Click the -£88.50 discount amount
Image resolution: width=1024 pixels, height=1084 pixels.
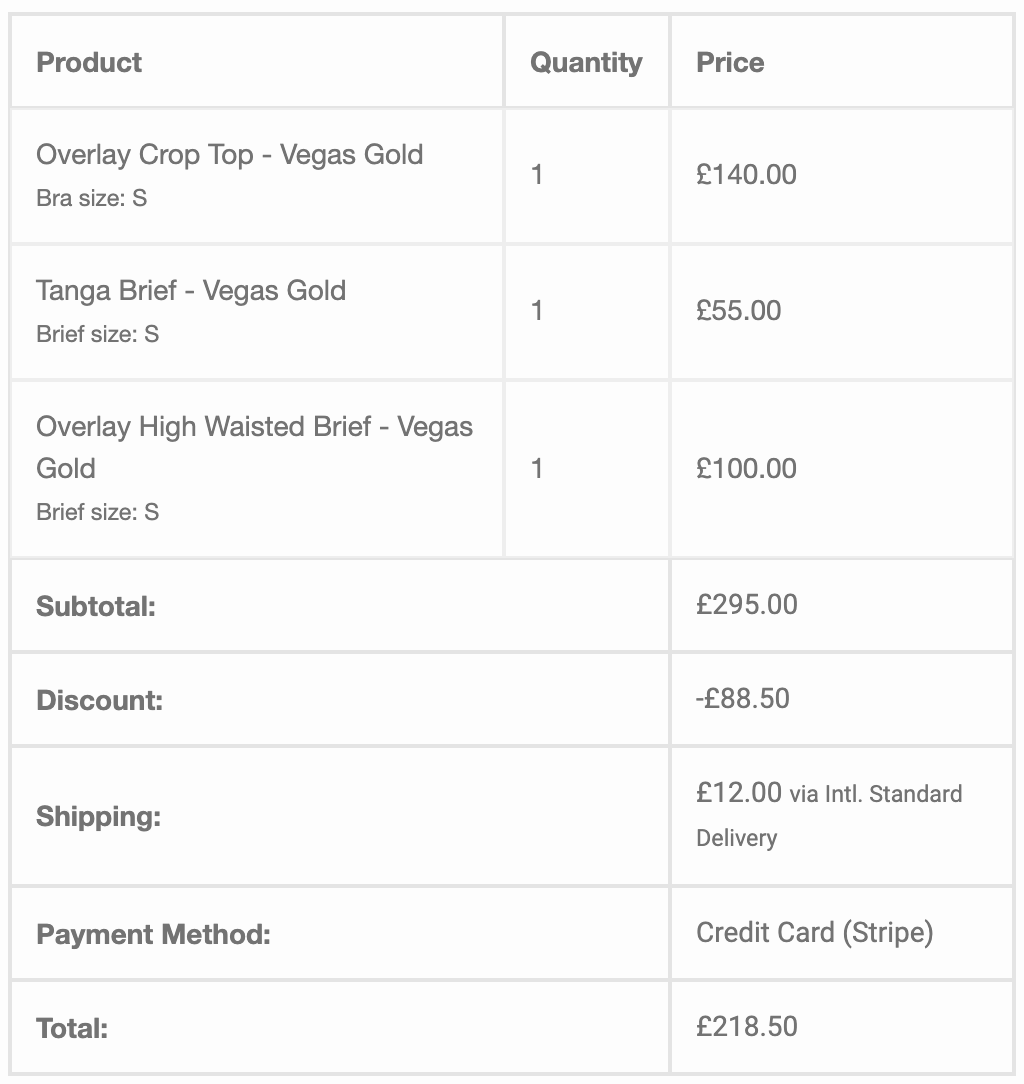tap(743, 698)
